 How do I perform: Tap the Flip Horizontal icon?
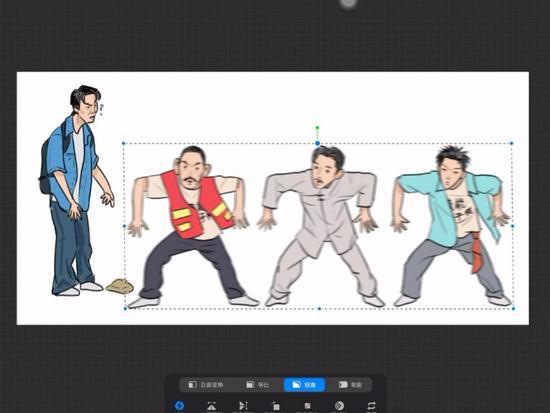click(211, 406)
